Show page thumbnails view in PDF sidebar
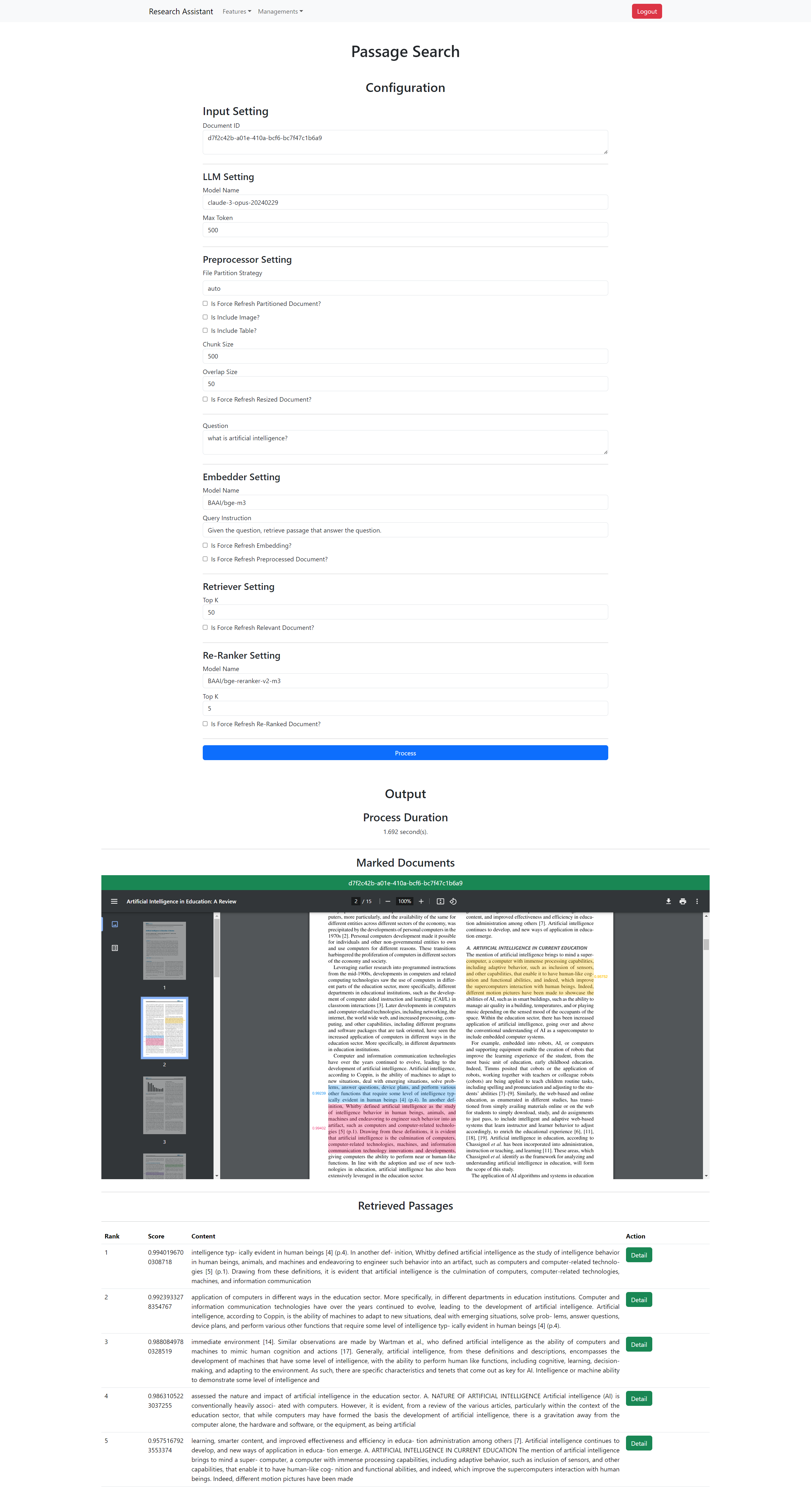This screenshot has height=1512, width=811. tap(115, 924)
